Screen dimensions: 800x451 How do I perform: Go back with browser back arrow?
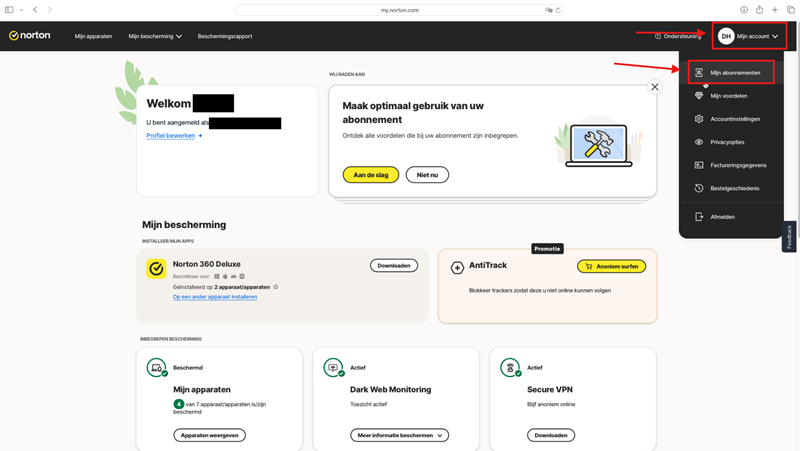click(x=35, y=10)
